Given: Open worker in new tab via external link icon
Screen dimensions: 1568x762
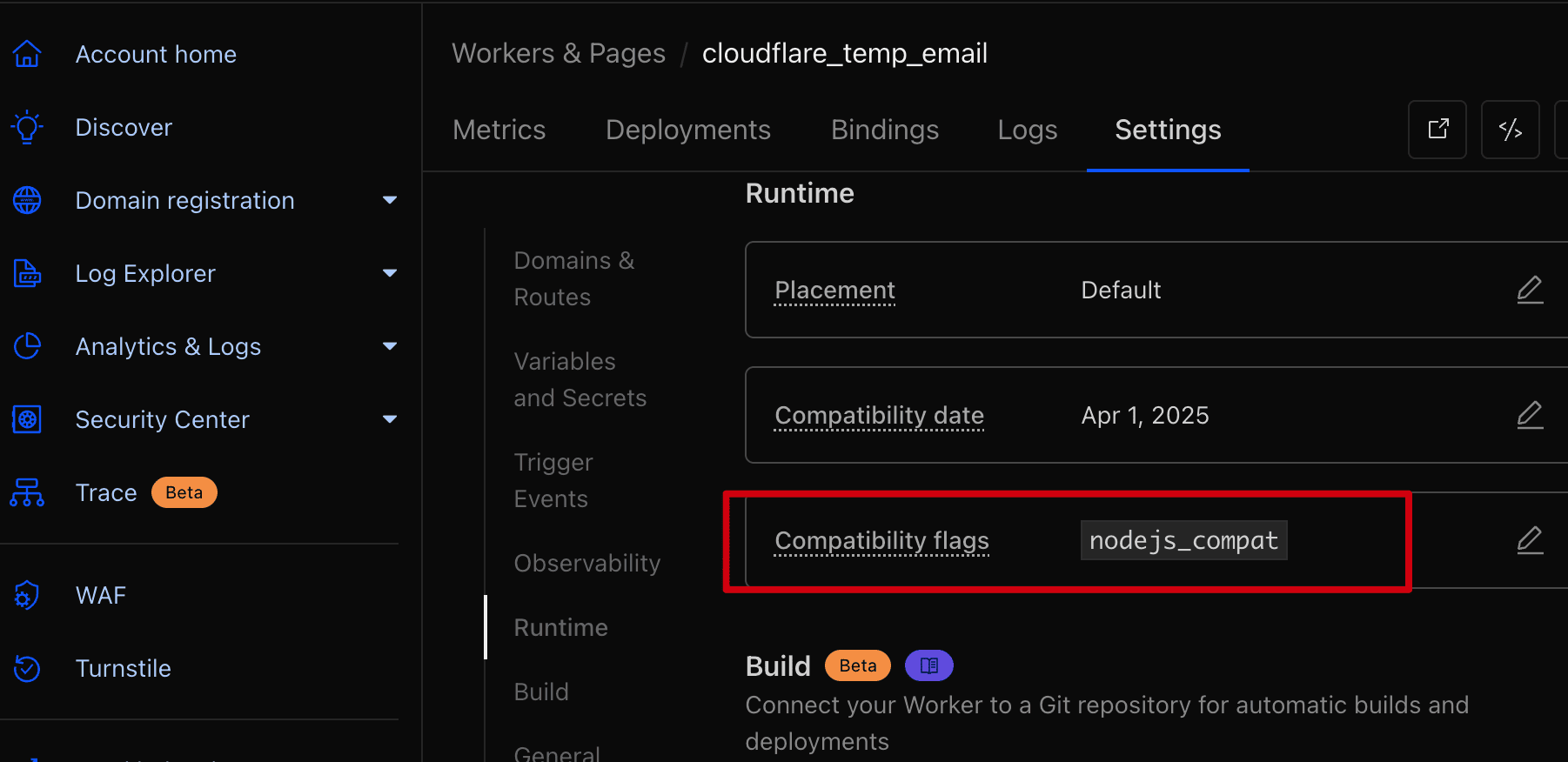Looking at the screenshot, I should pyautogui.click(x=1437, y=129).
